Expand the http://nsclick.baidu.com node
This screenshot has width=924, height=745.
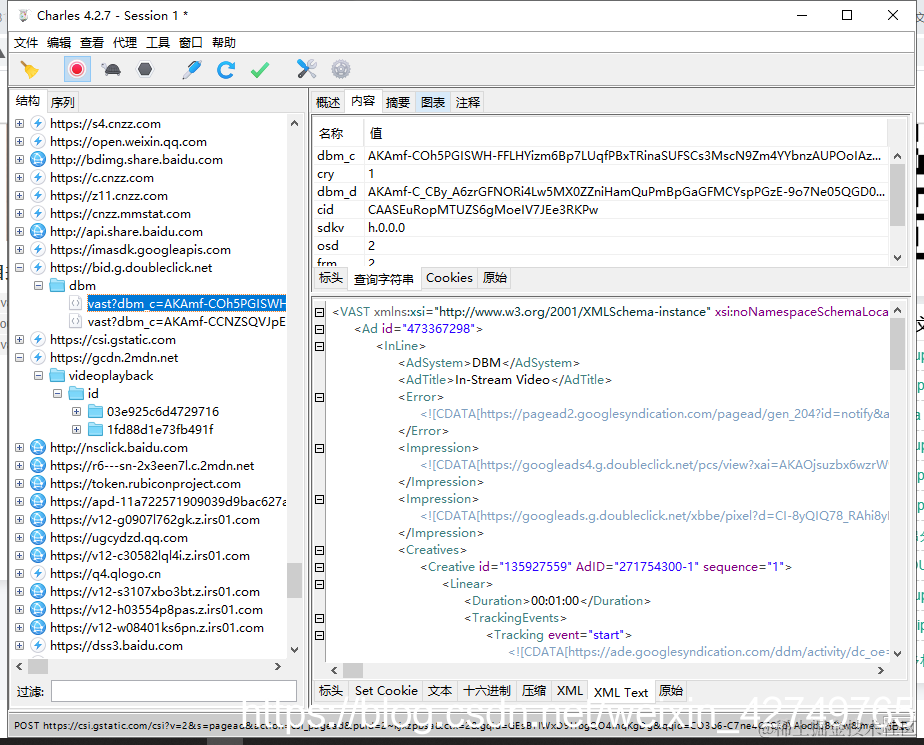(x=19, y=447)
